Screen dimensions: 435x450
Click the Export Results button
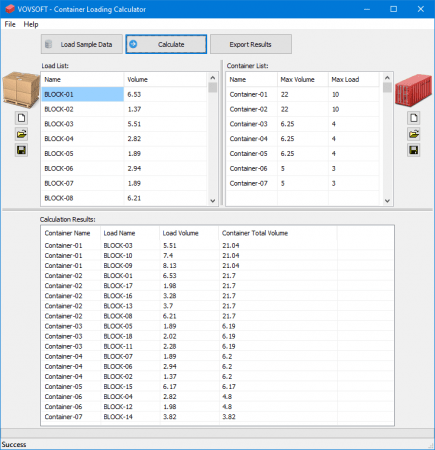[251, 44]
